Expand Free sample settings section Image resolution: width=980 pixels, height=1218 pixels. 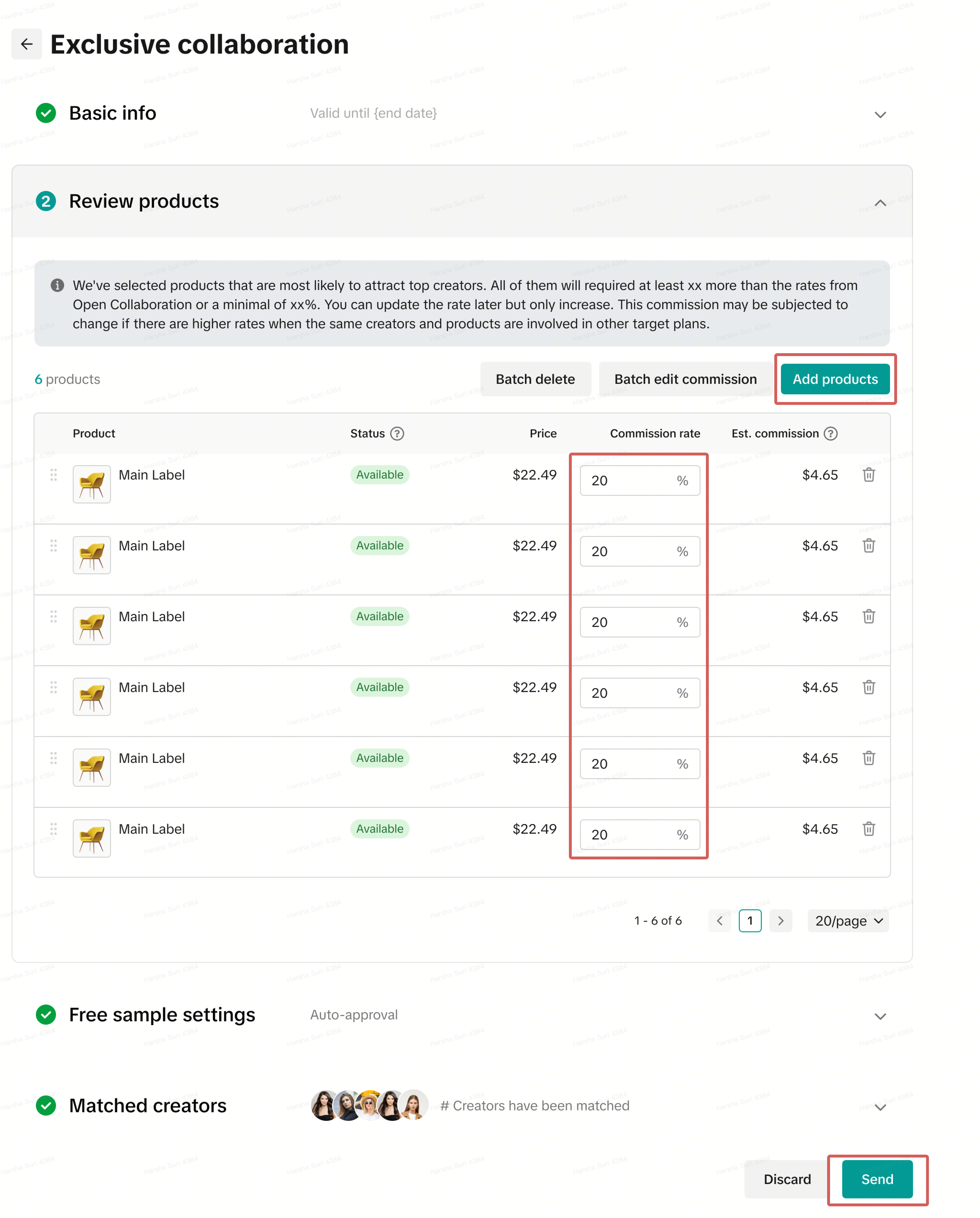coord(880,1016)
